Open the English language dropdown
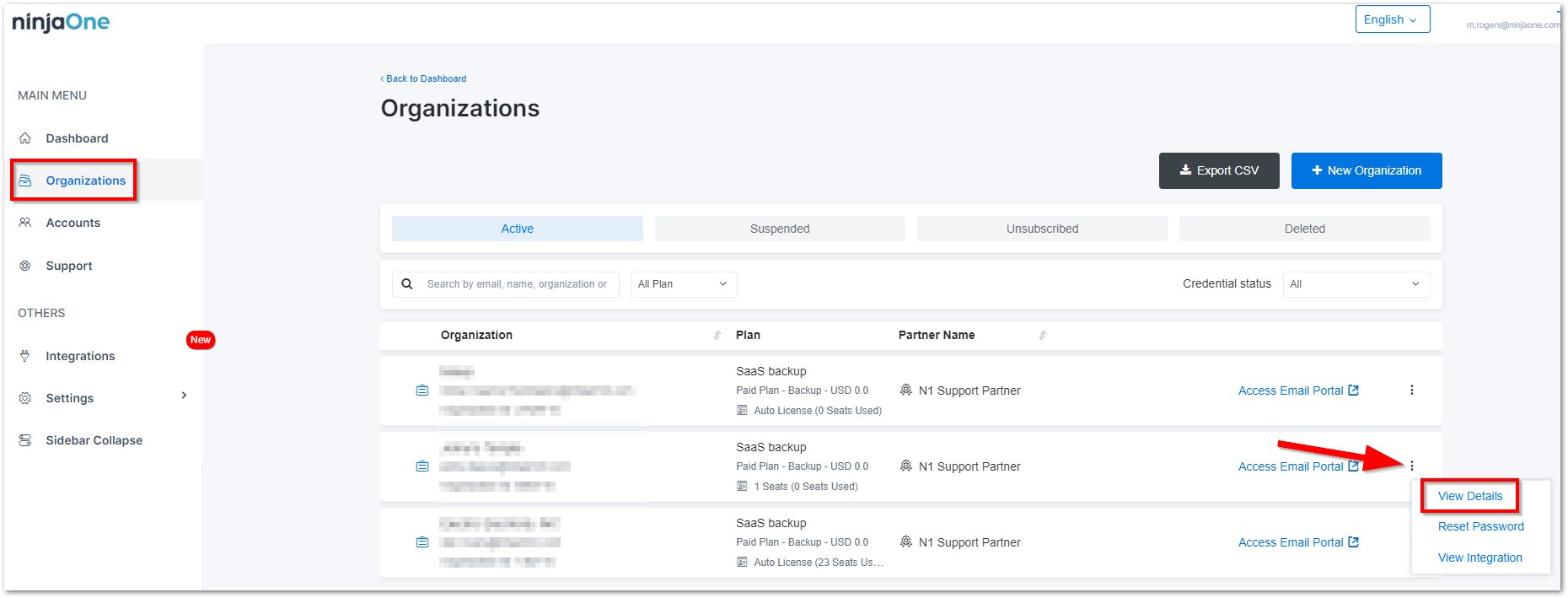Screen dimensions: 1568x598 coord(1393,19)
